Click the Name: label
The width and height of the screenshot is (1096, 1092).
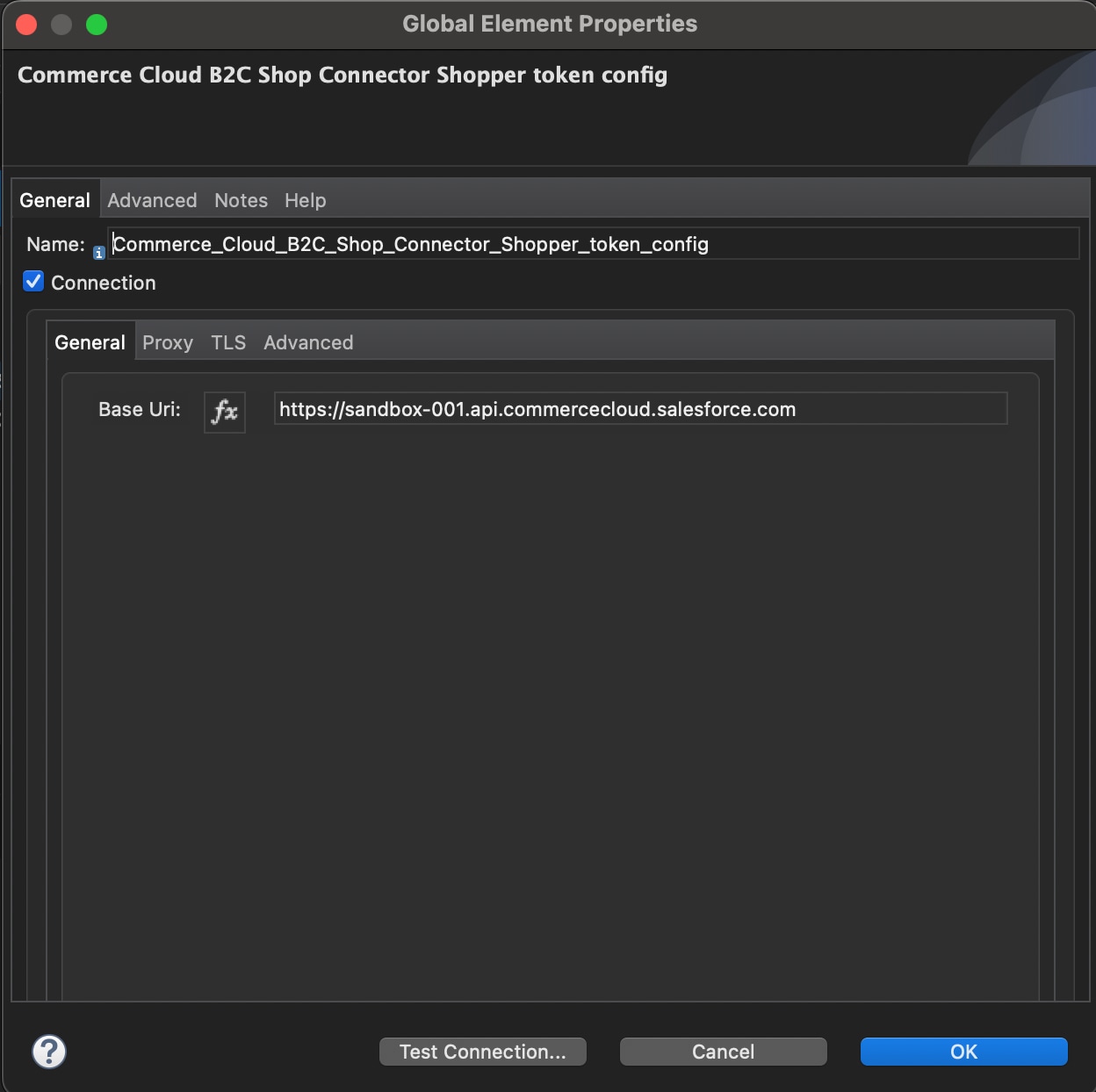[55, 244]
